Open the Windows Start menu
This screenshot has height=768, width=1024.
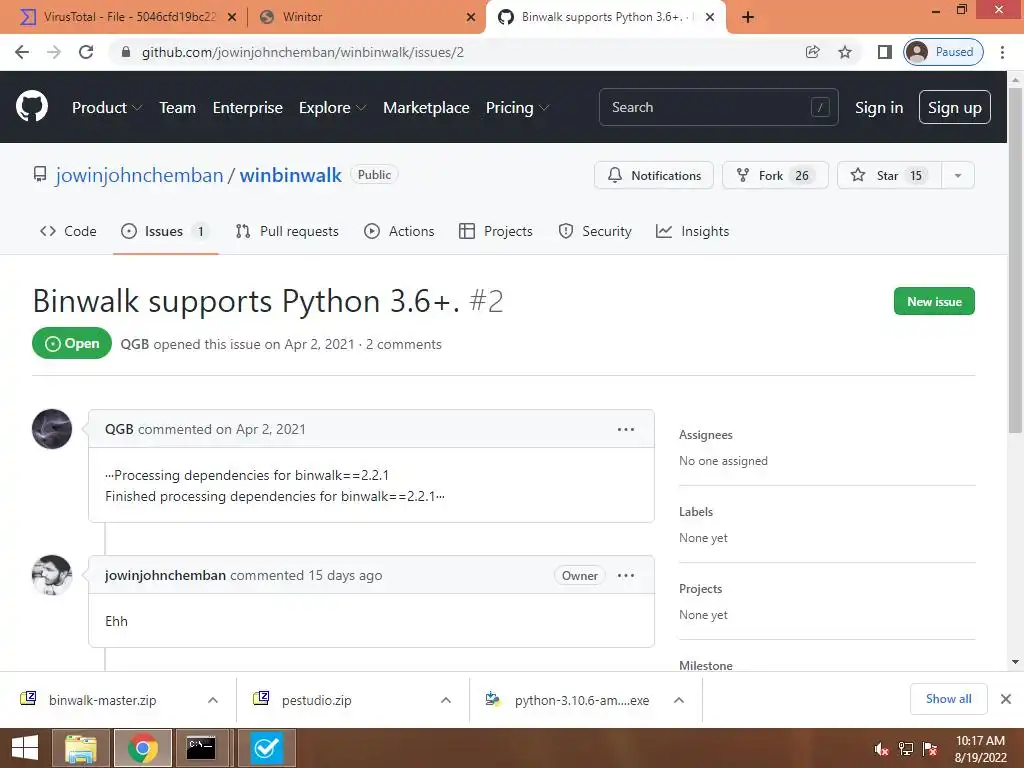(x=25, y=748)
